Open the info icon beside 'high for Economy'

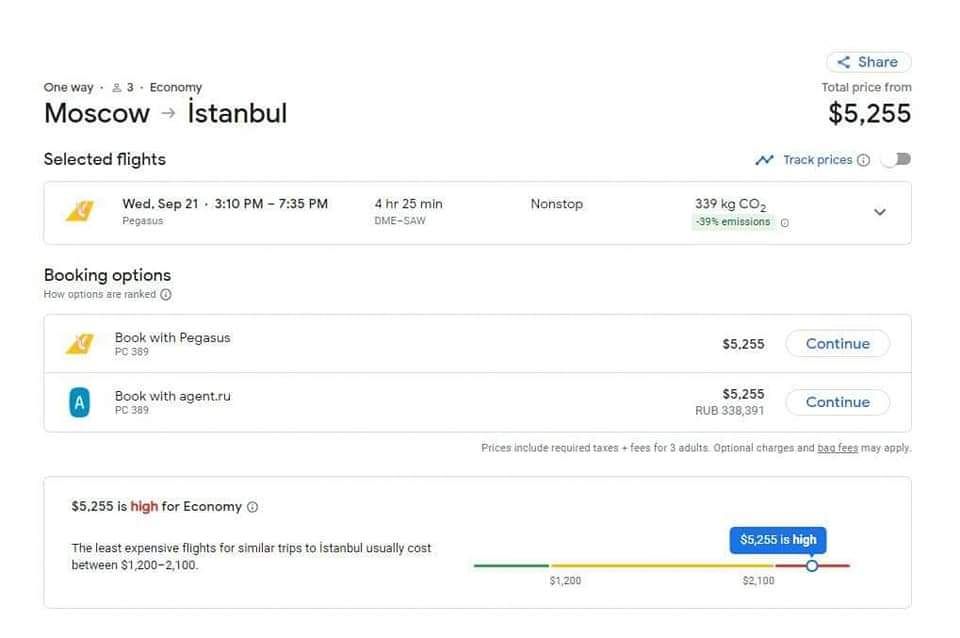[x=252, y=507]
